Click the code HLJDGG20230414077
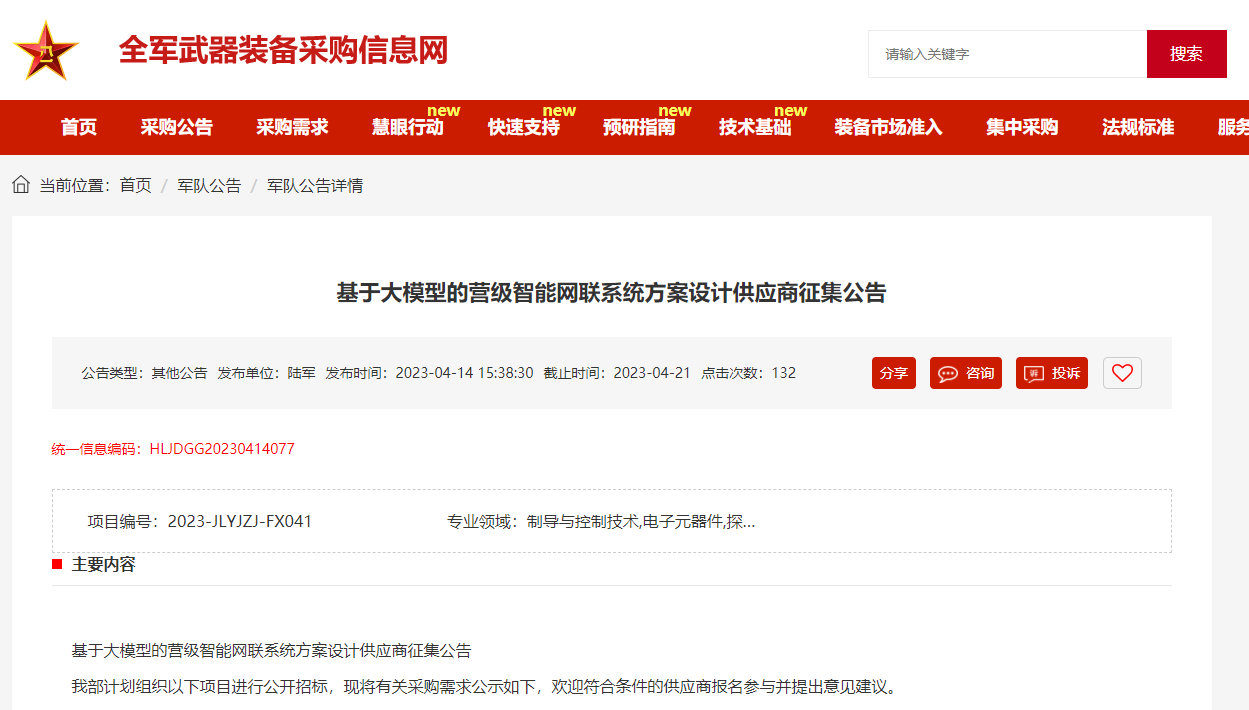The height and width of the screenshot is (710, 1249). coord(222,449)
